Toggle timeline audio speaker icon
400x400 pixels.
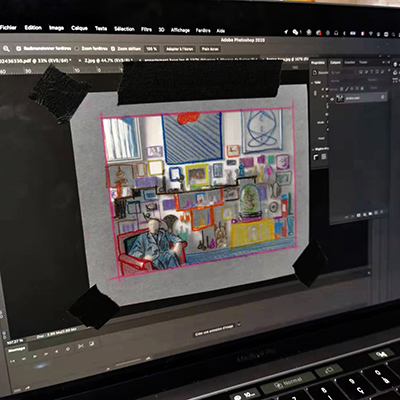click(x=56, y=351)
